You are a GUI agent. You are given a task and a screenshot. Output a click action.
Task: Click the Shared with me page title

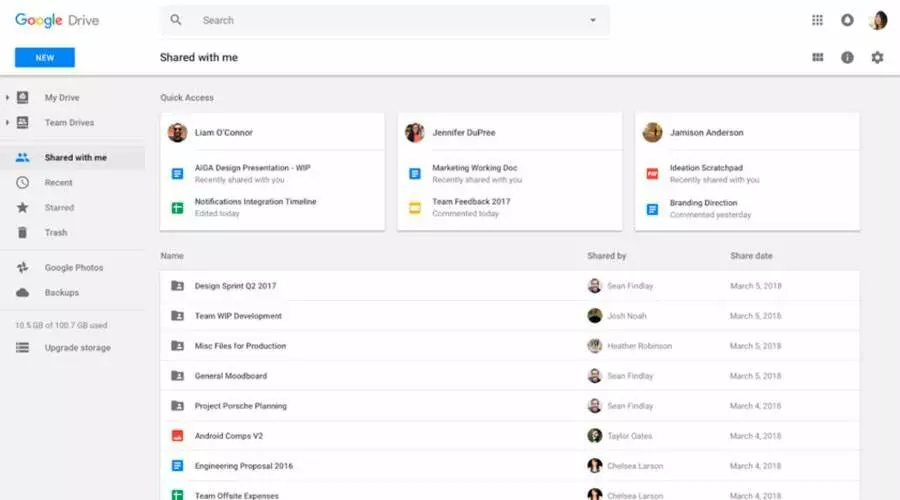(x=199, y=57)
